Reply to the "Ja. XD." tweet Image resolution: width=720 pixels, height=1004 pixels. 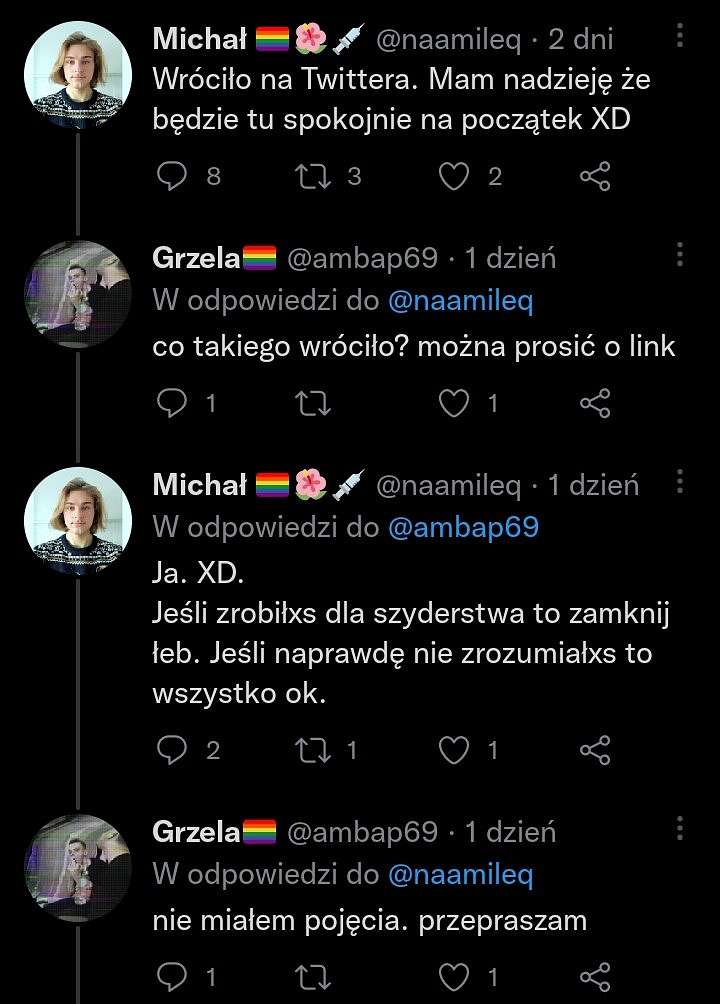172,750
